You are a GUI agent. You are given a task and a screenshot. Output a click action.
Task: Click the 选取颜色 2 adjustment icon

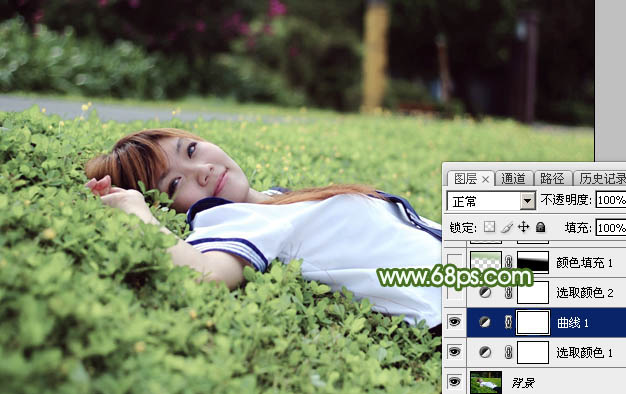(x=485, y=292)
